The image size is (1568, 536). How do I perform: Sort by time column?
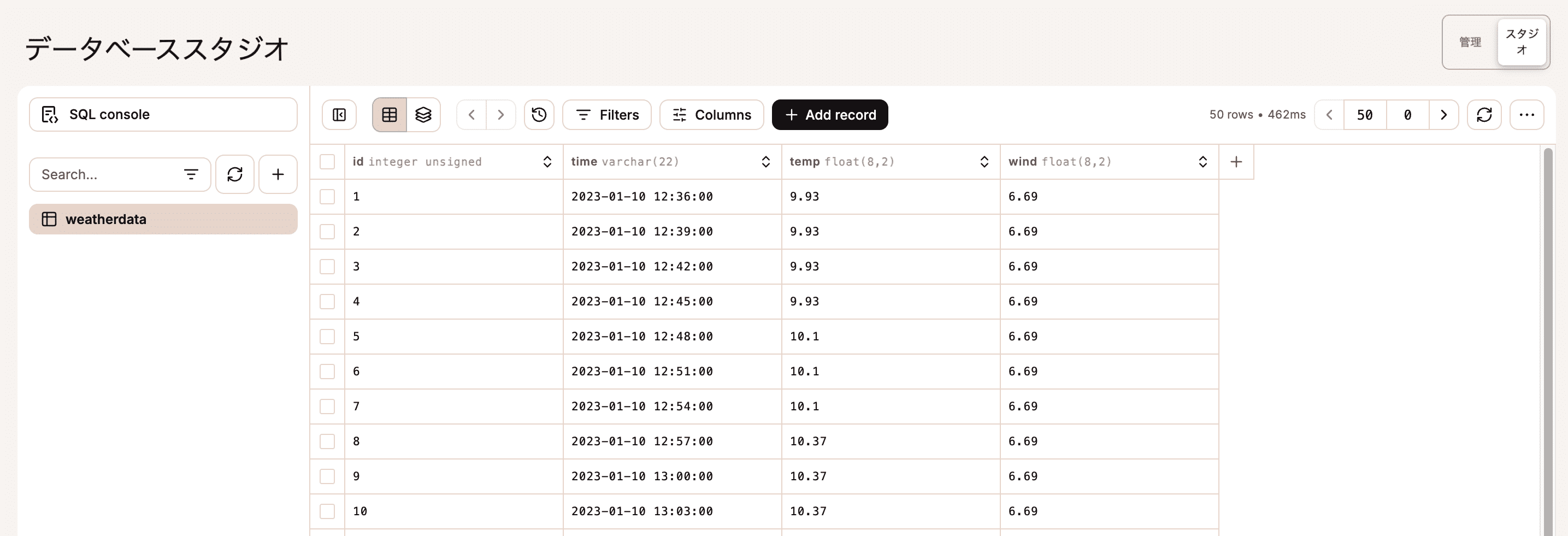[x=766, y=162]
